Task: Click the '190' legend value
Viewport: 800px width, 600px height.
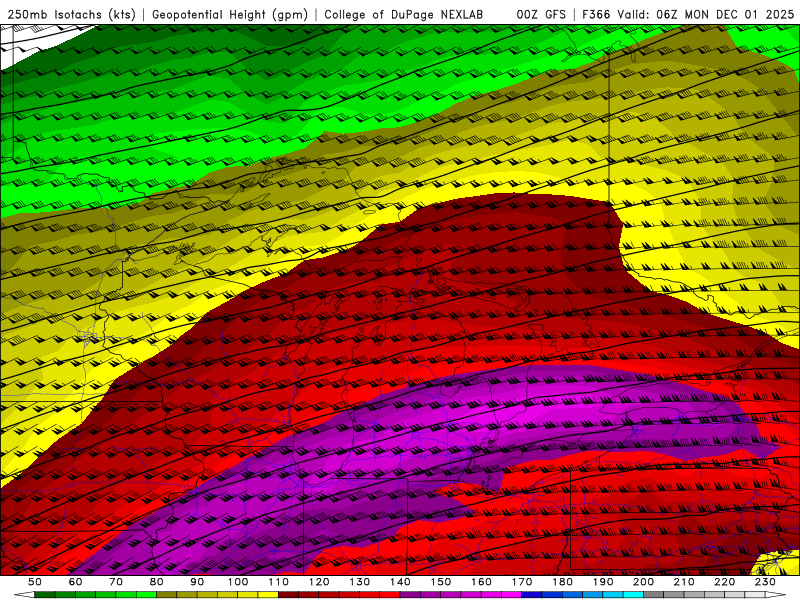Action: 603,582
